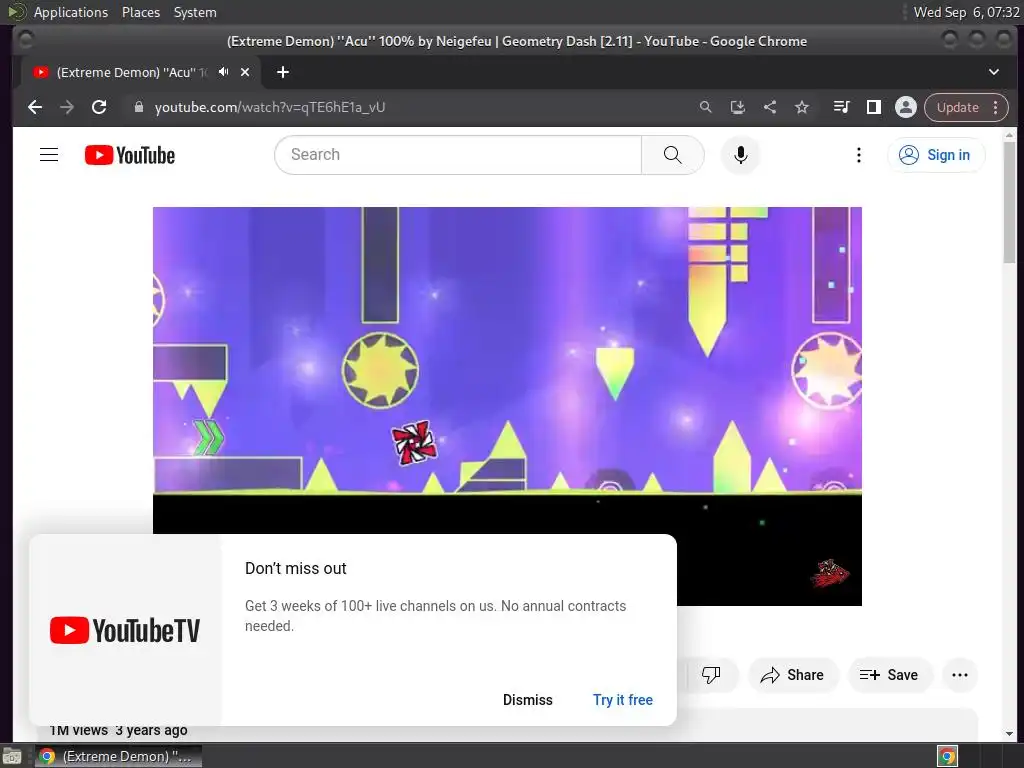Save video to playlist

(x=889, y=675)
